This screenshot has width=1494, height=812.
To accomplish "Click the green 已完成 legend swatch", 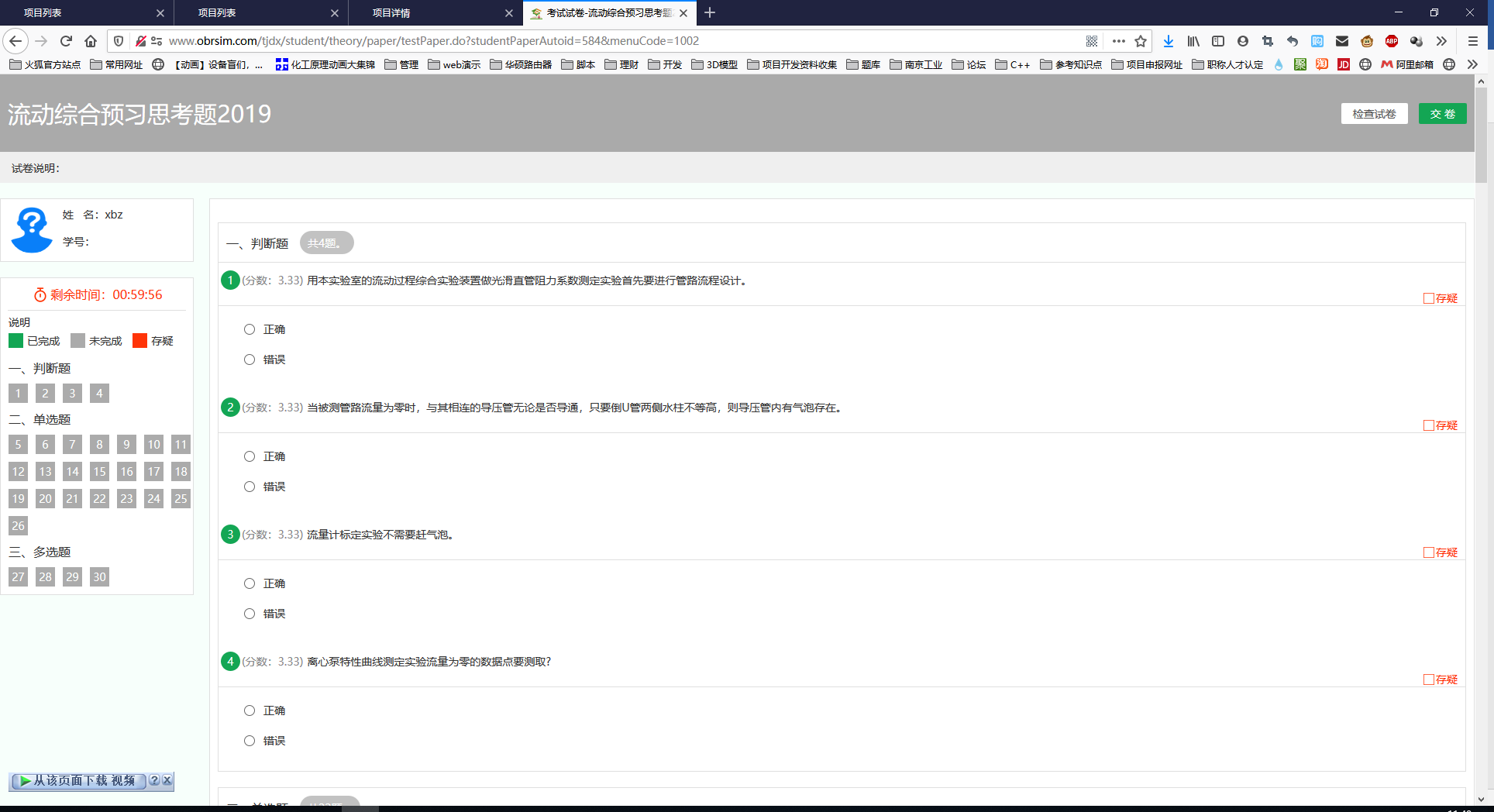I will click(15, 341).
